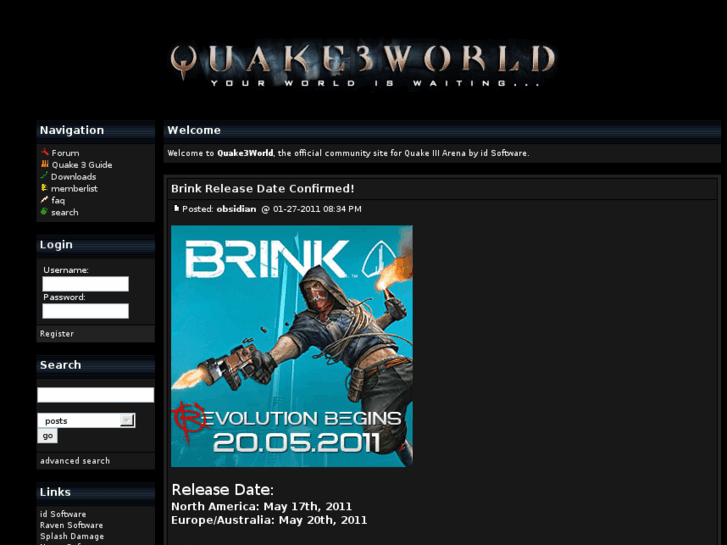
Task: Click the yellow icon beside memberlist
Action: click(44, 188)
